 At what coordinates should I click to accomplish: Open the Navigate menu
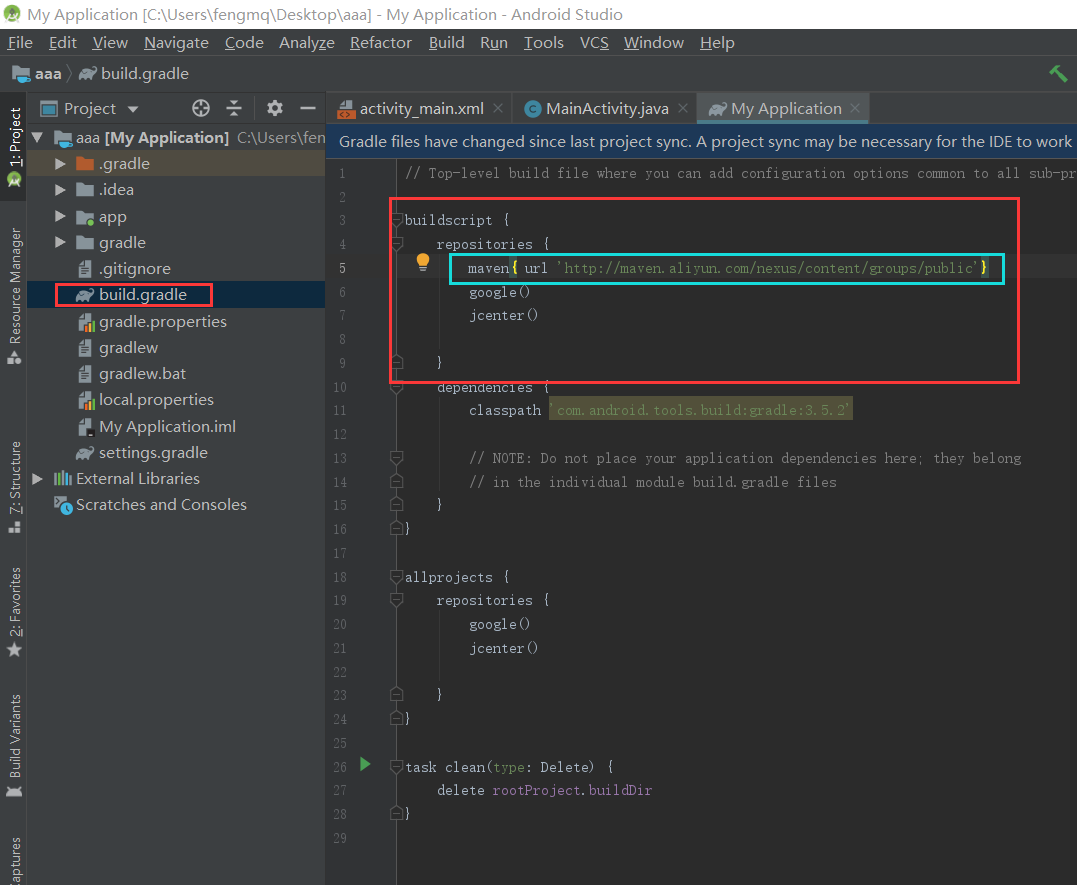(176, 43)
